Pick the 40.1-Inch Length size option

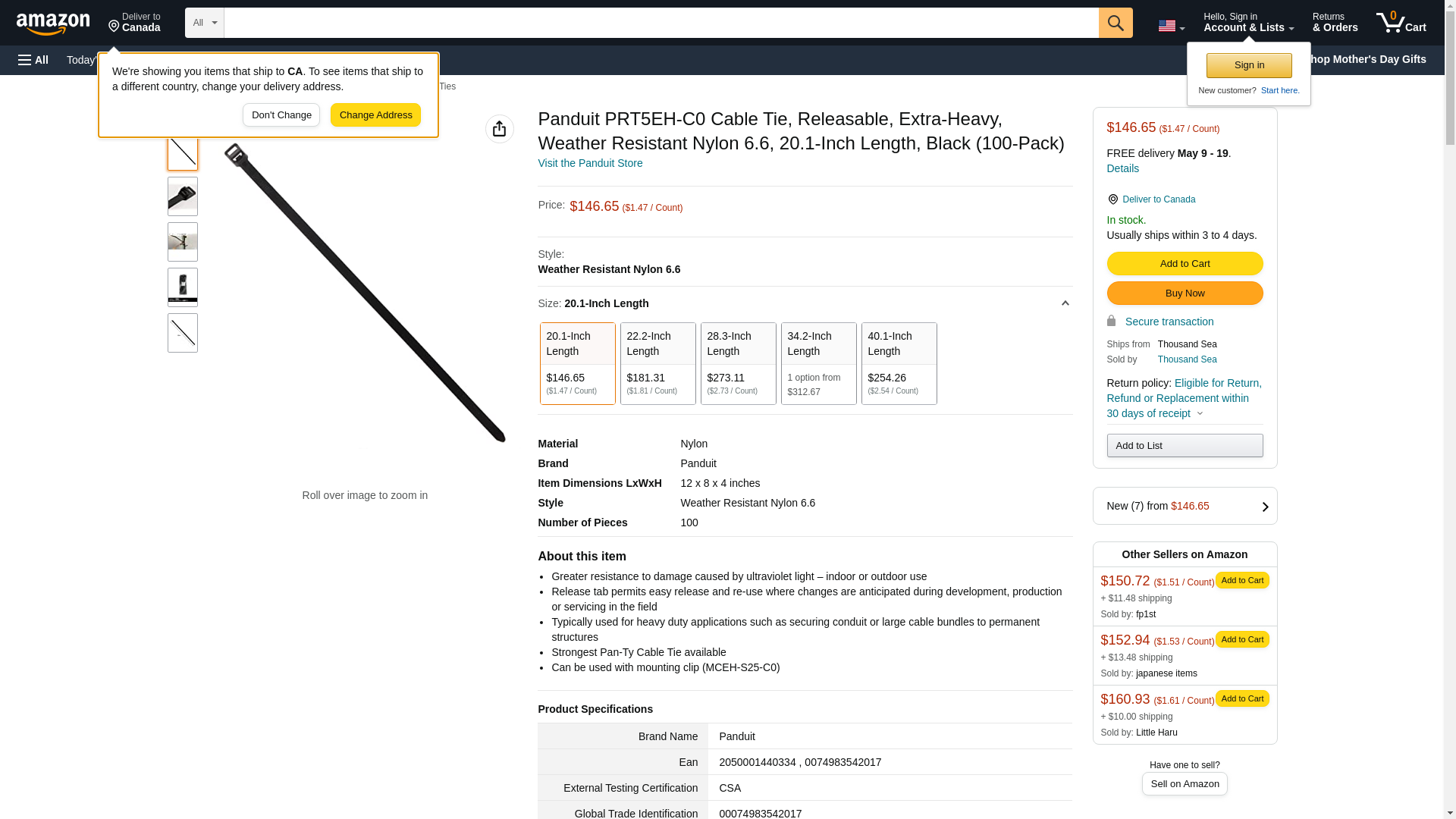tap(899, 363)
